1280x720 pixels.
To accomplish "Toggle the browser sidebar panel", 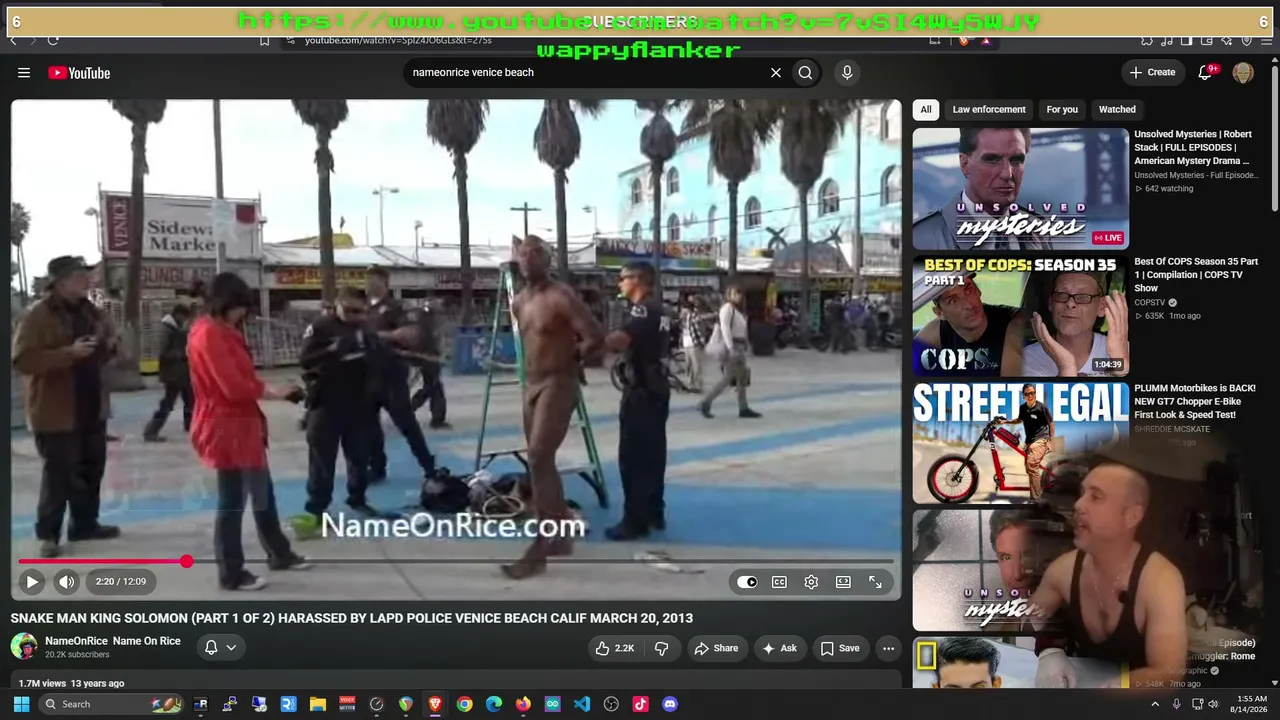I will 1187,40.
